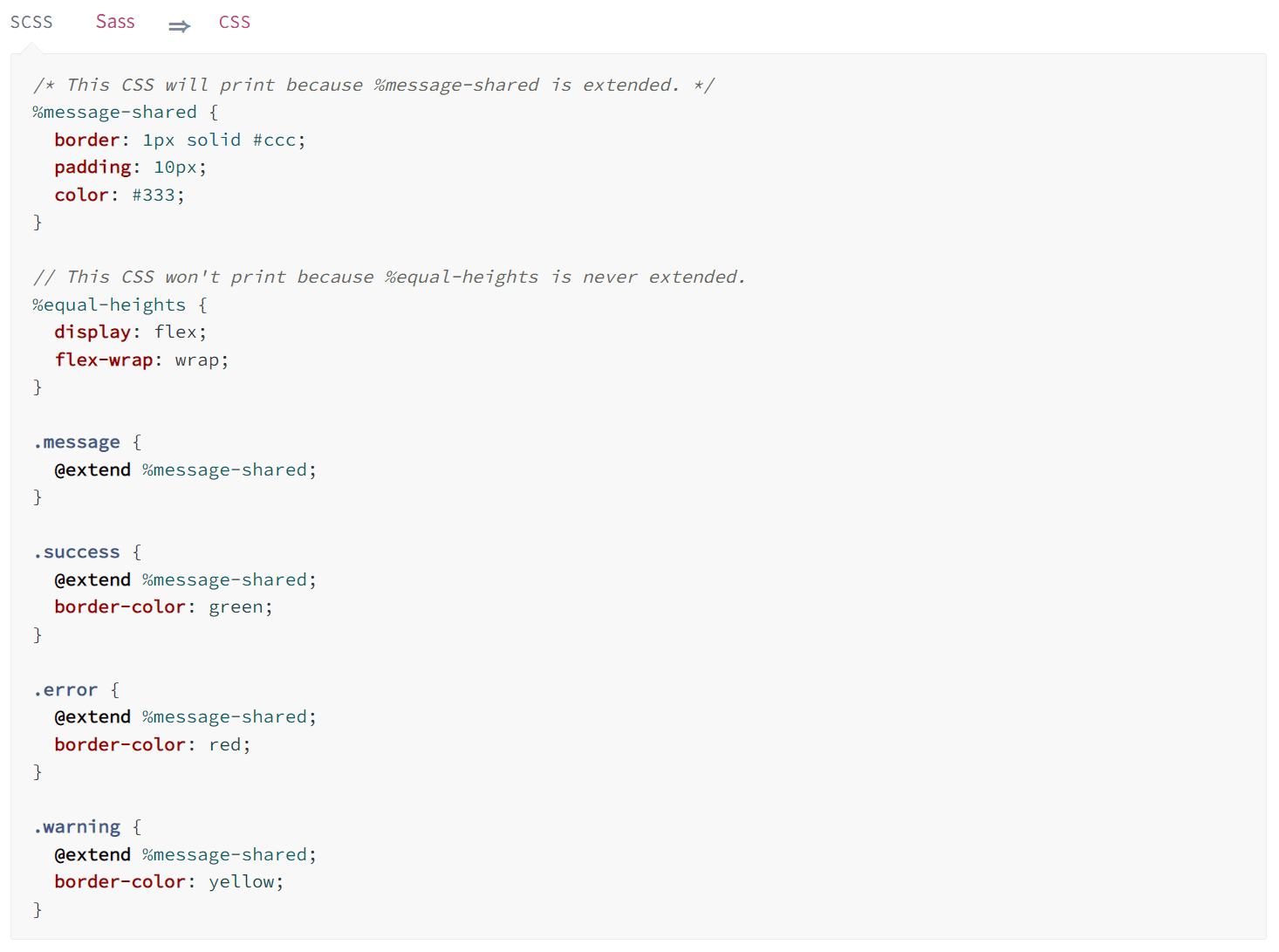Click the double arrow between Sass and CSS
The width and height of the screenshot is (1279, 952).
point(179,26)
